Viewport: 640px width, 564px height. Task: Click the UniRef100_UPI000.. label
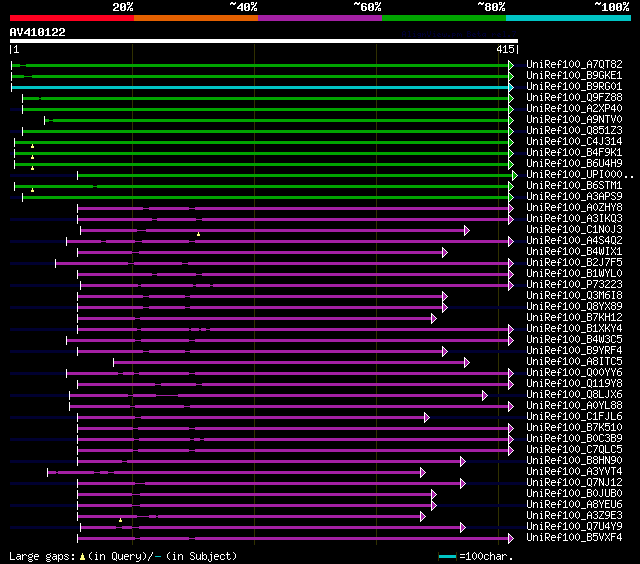coord(580,175)
